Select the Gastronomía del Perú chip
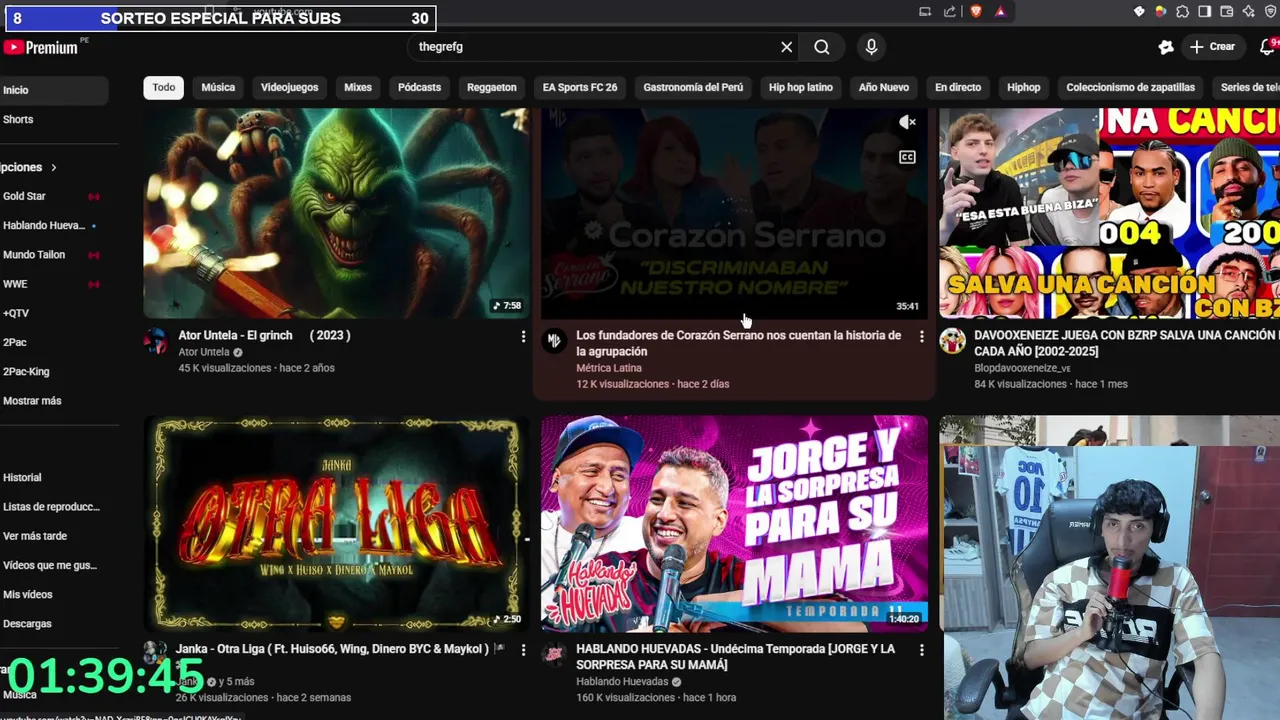 click(693, 87)
